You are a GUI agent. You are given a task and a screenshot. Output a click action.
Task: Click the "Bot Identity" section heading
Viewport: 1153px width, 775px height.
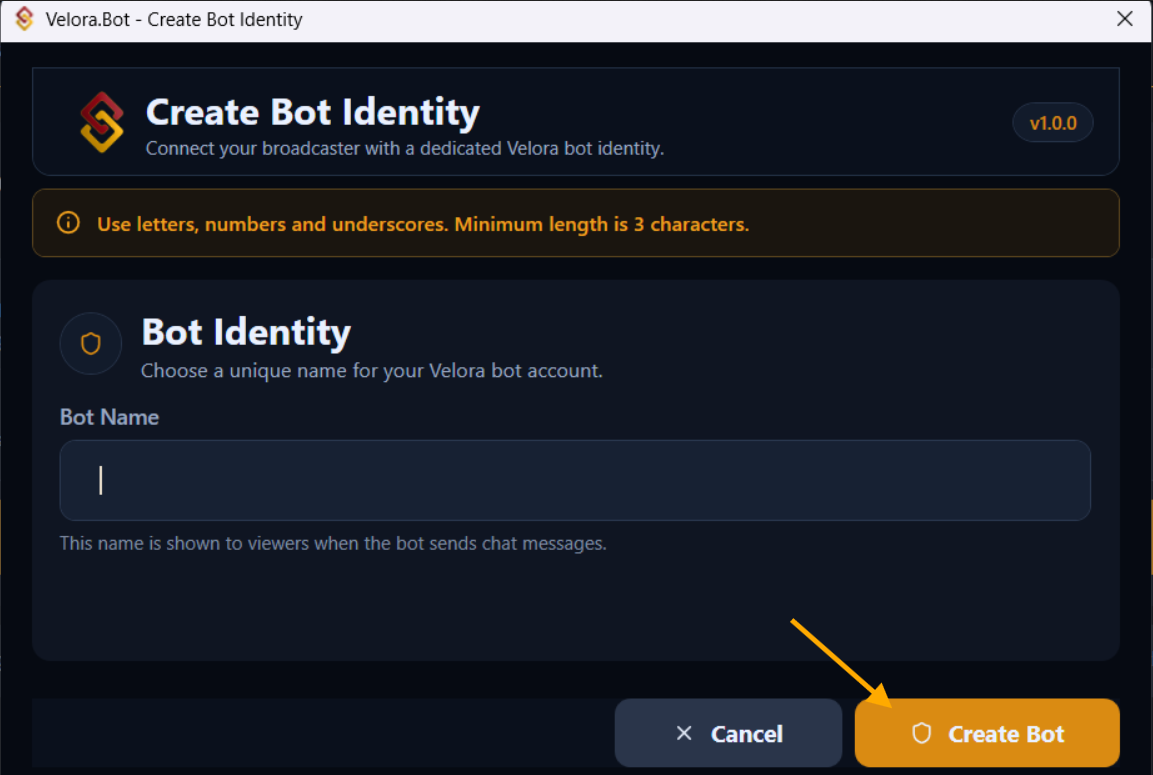[x=246, y=332]
